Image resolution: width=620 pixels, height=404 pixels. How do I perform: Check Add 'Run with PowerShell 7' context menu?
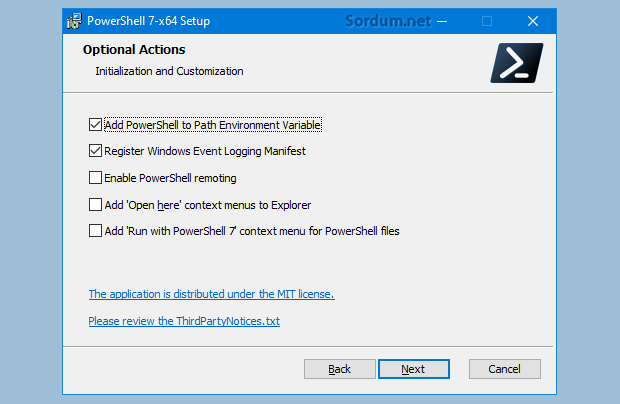coord(95,231)
